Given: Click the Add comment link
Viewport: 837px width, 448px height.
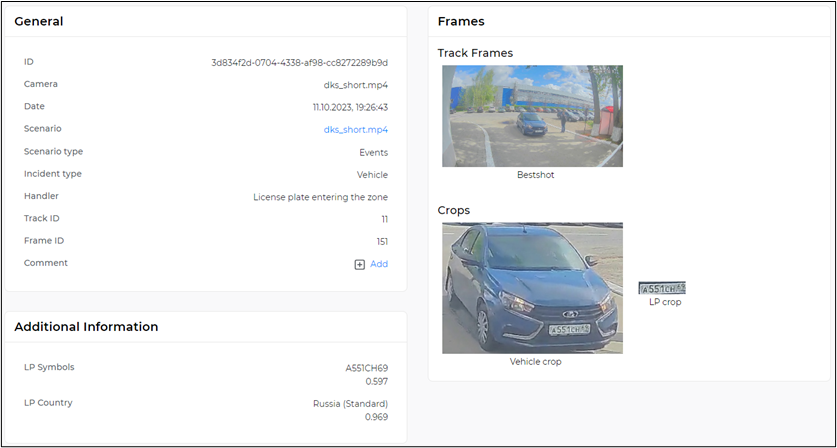Looking at the screenshot, I should [x=379, y=264].
